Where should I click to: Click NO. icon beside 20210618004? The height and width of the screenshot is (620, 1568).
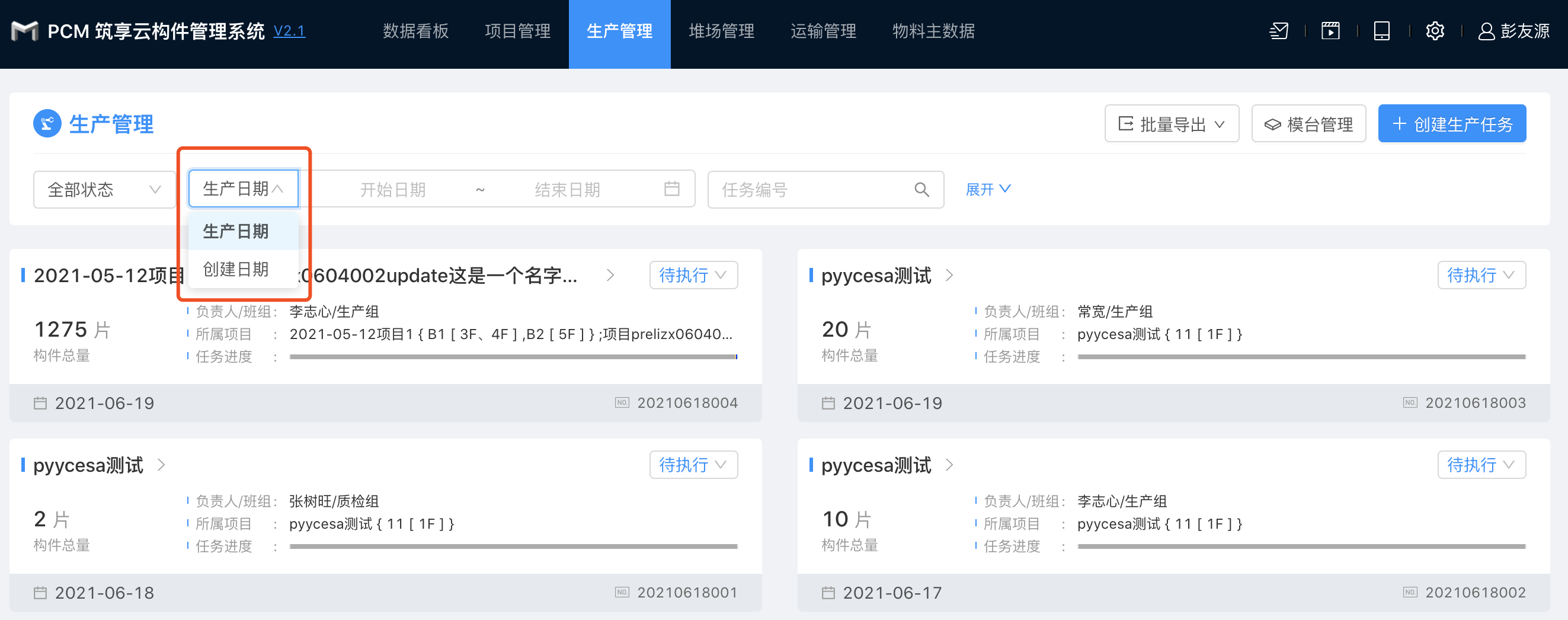622,402
